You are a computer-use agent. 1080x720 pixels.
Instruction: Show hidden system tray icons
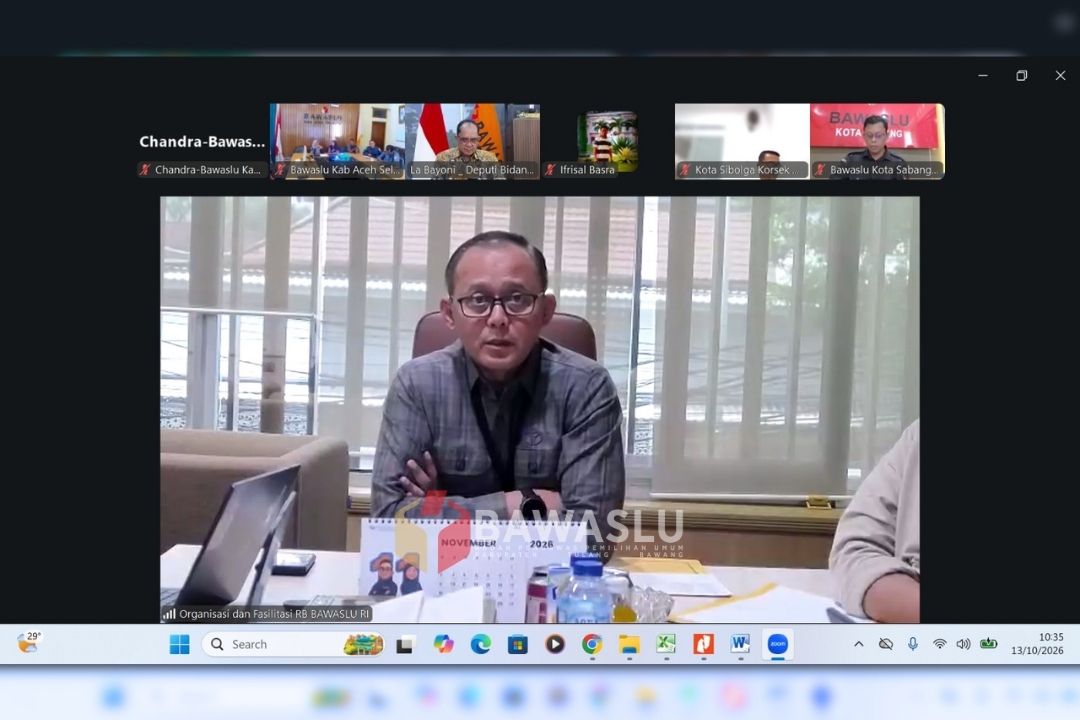coord(859,644)
